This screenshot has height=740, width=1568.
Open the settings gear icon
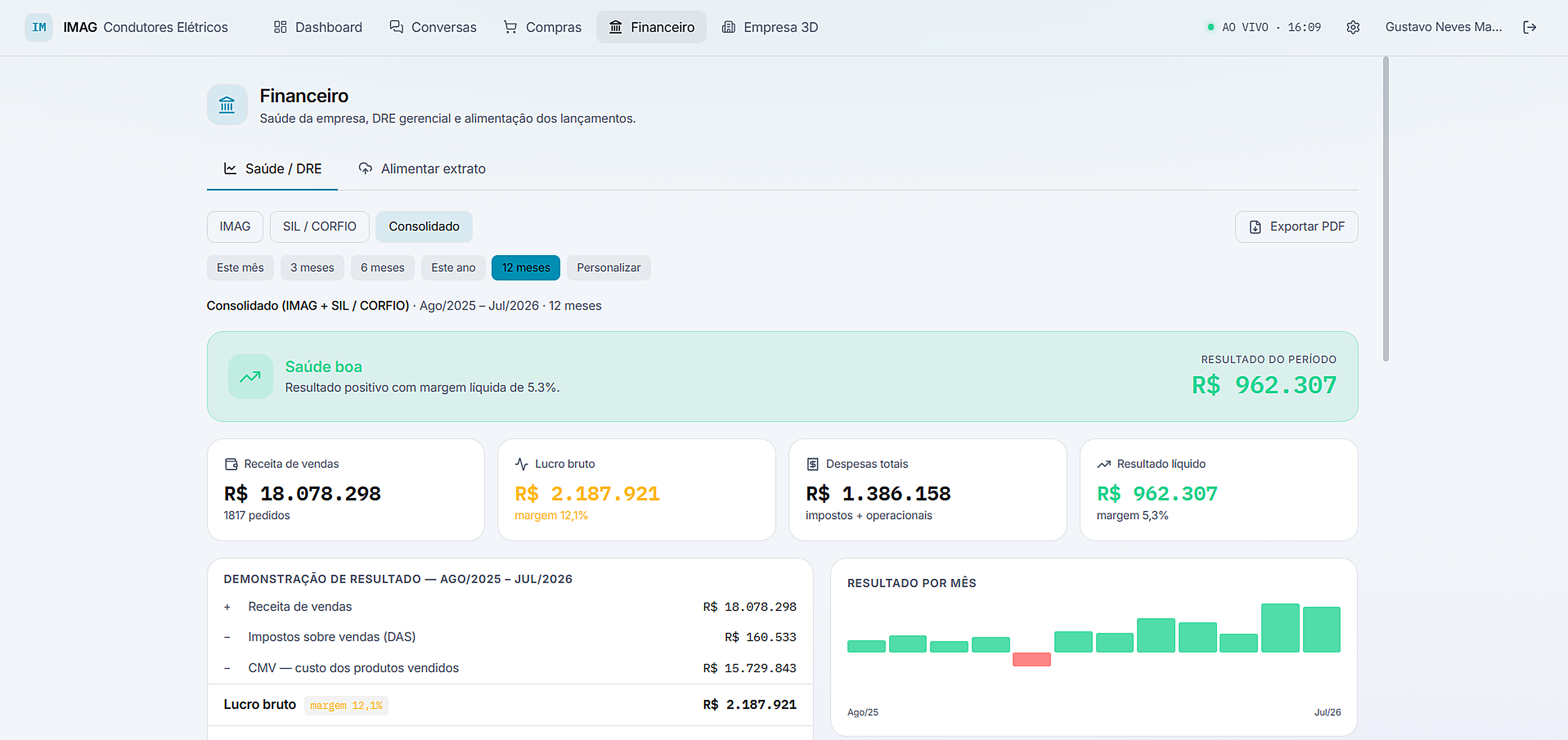click(x=1352, y=27)
